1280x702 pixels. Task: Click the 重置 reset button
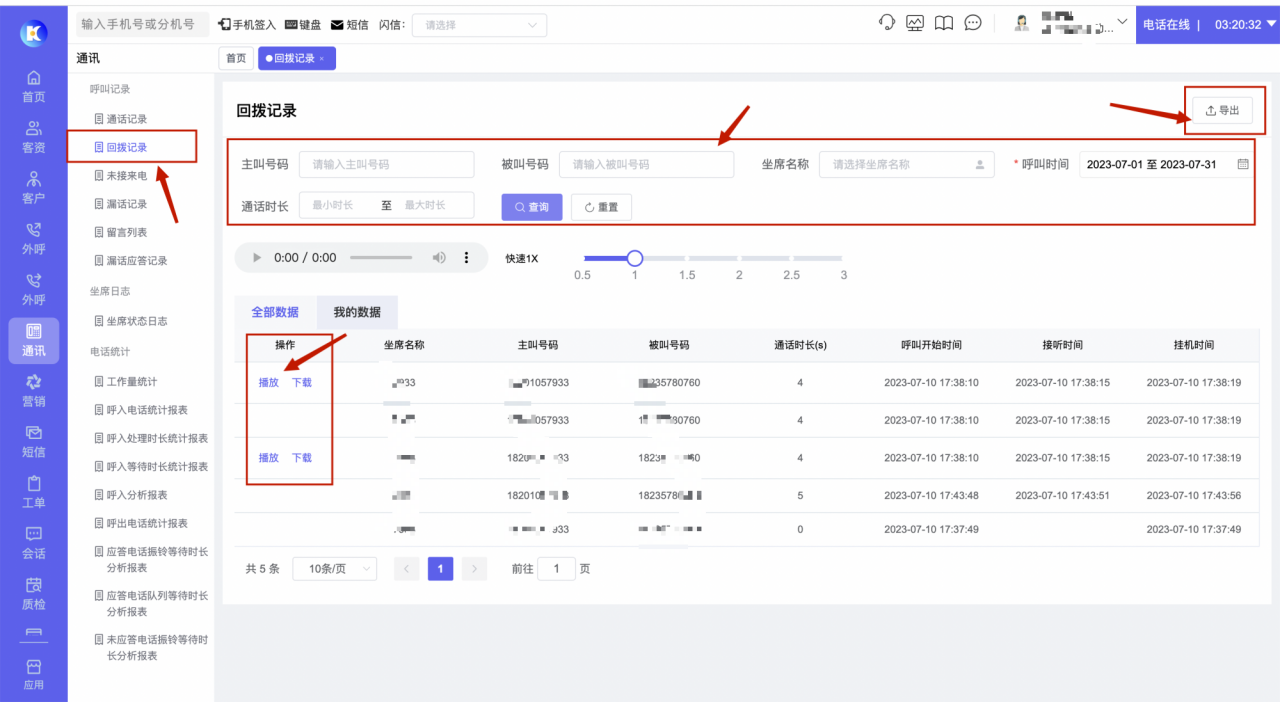(x=601, y=207)
